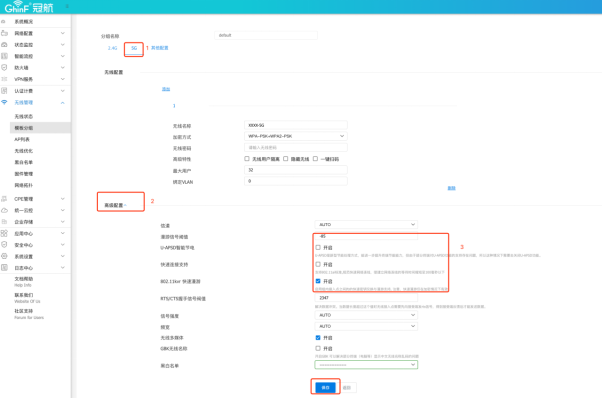Click the 应用中心 grid icon
Image resolution: width=602 pixels, height=399 pixels.
(x=4, y=233)
